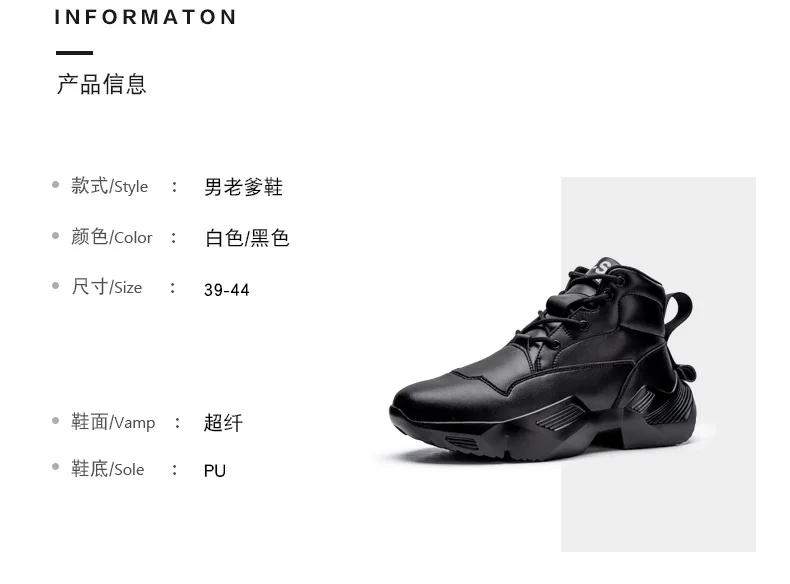790x584 pixels.
Task: Click the bullet dot beside 颜色/Color
Action: (55, 235)
